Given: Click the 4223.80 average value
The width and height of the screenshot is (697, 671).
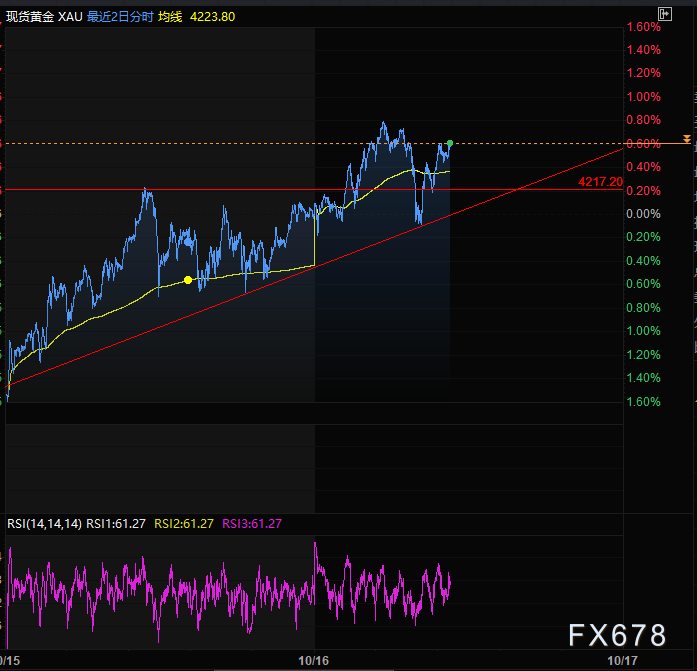Looking at the screenshot, I should (x=214, y=16).
